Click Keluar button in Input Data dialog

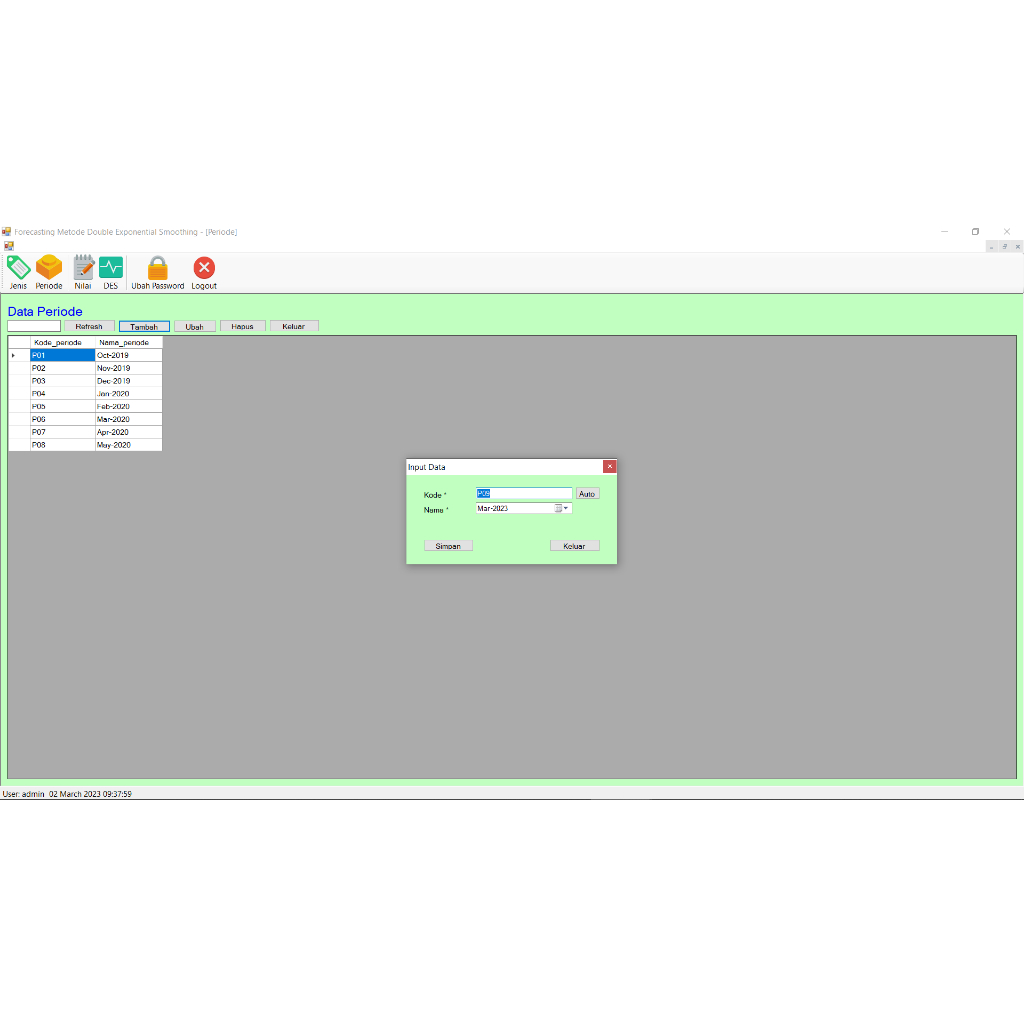(574, 546)
